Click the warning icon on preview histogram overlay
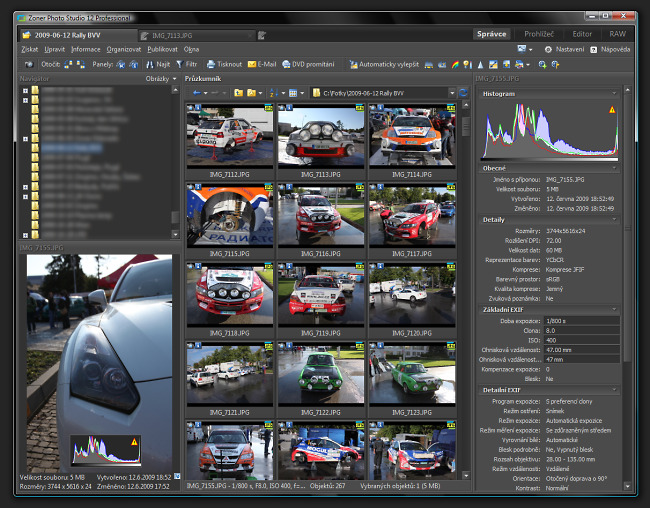Image resolution: width=650 pixels, height=508 pixels. 134,442
